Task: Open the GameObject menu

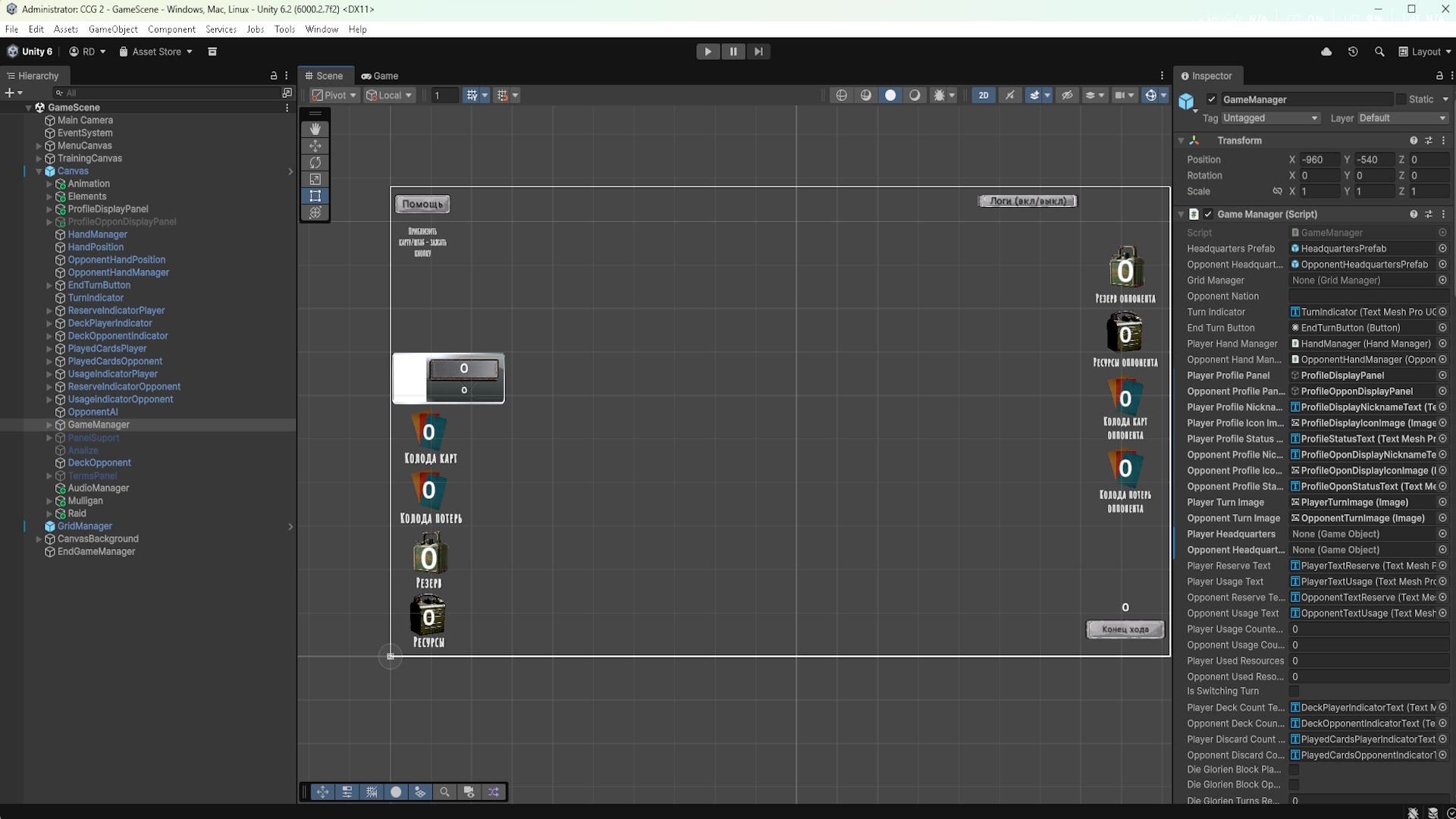Action: 113,30
